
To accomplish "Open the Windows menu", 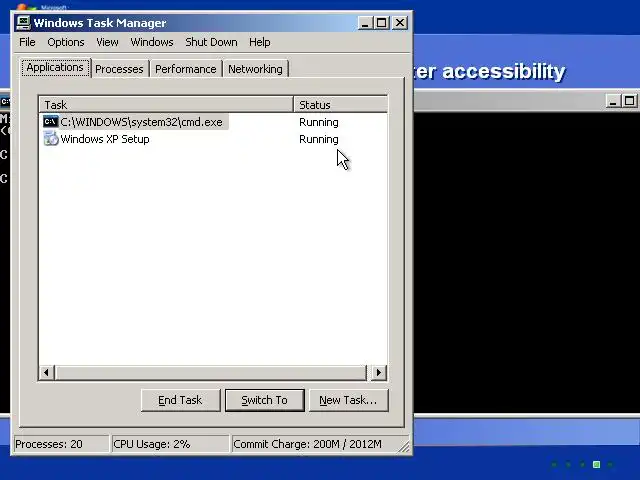I will tap(152, 42).
